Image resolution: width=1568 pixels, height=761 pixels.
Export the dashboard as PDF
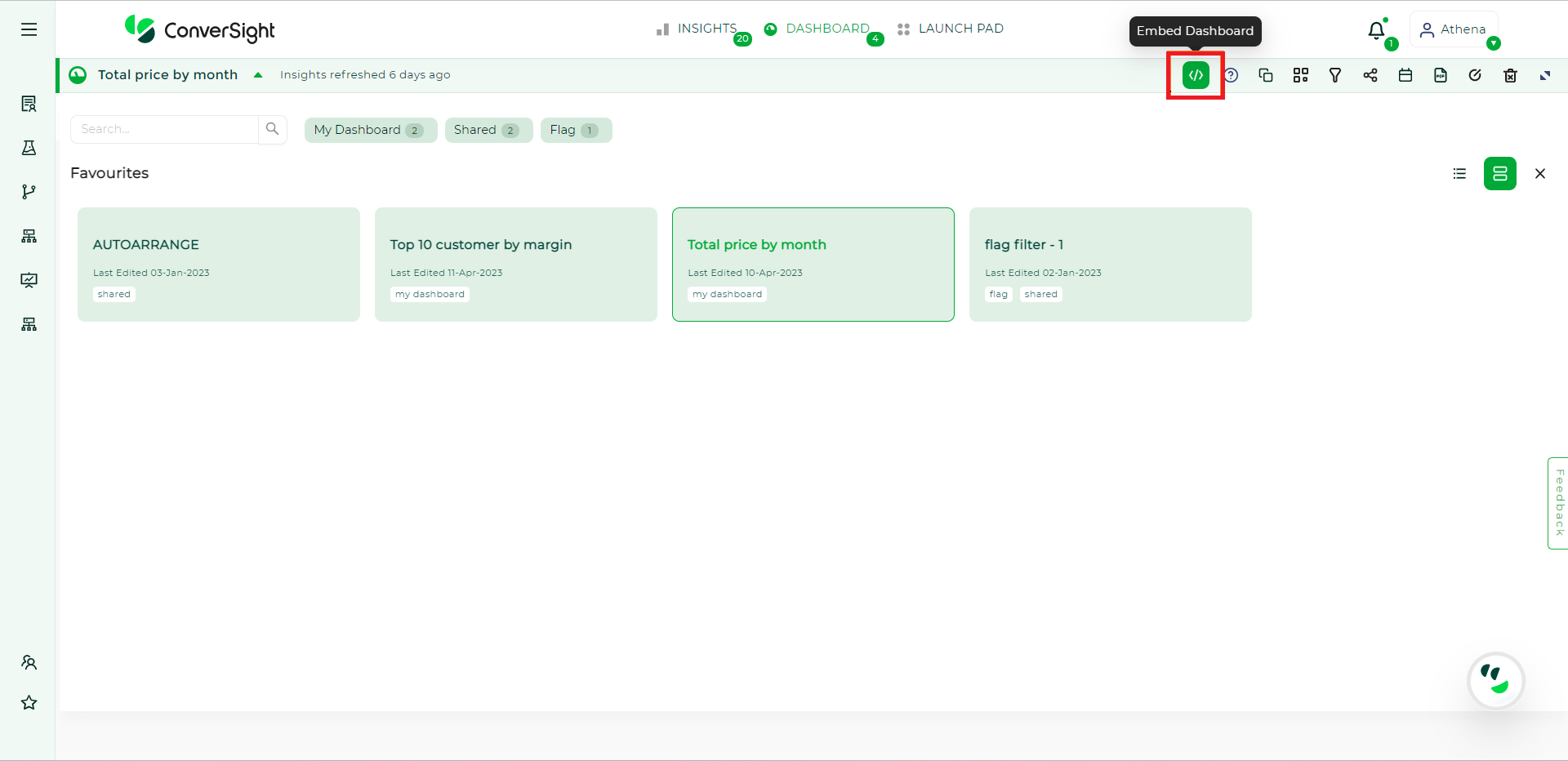(1441, 74)
